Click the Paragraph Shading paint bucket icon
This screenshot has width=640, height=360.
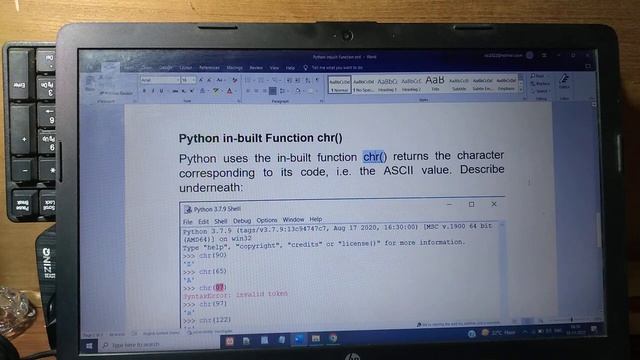(298, 91)
